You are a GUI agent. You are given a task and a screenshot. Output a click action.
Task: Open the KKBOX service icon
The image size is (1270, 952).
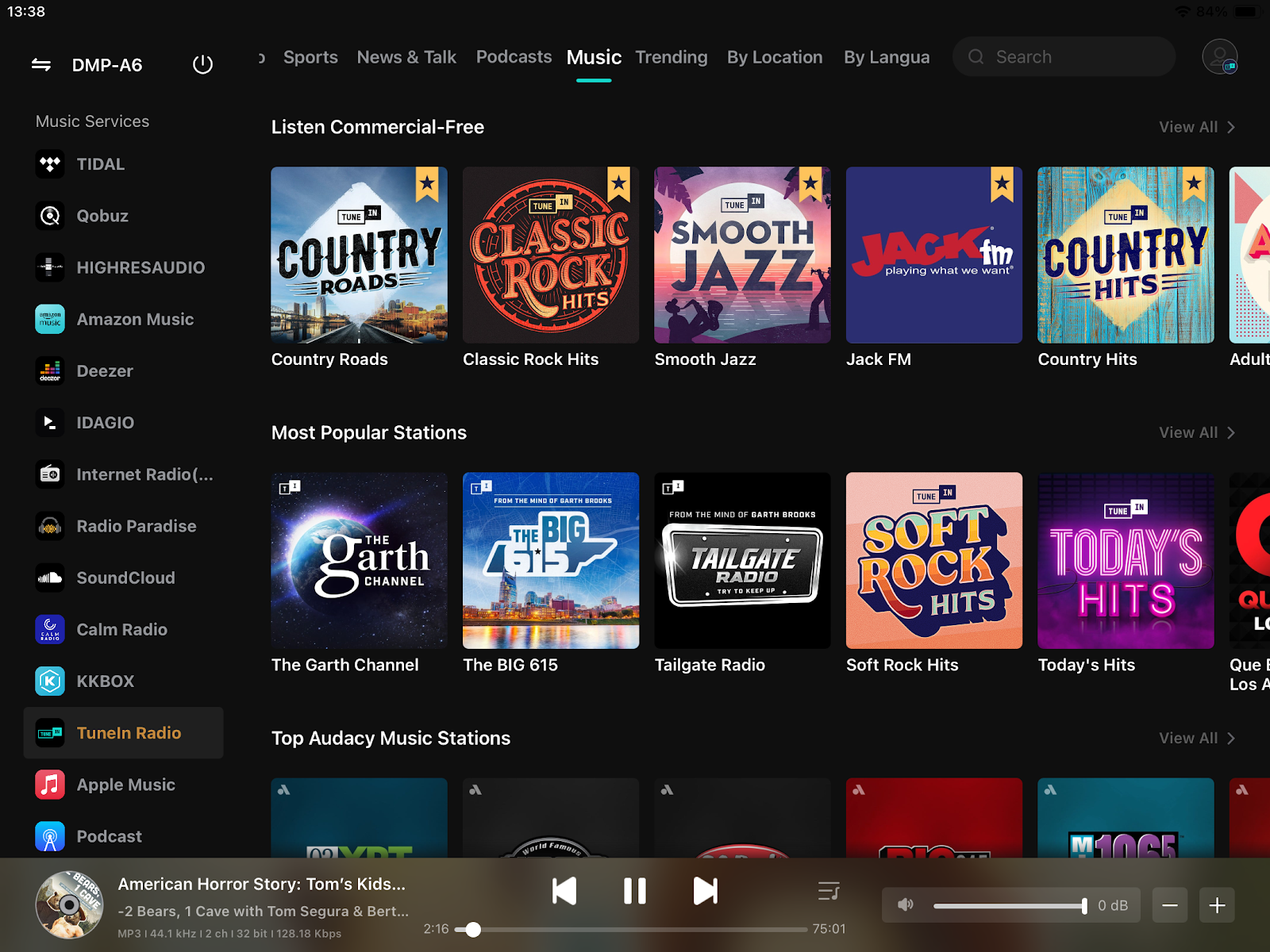(x=50, y=681)
